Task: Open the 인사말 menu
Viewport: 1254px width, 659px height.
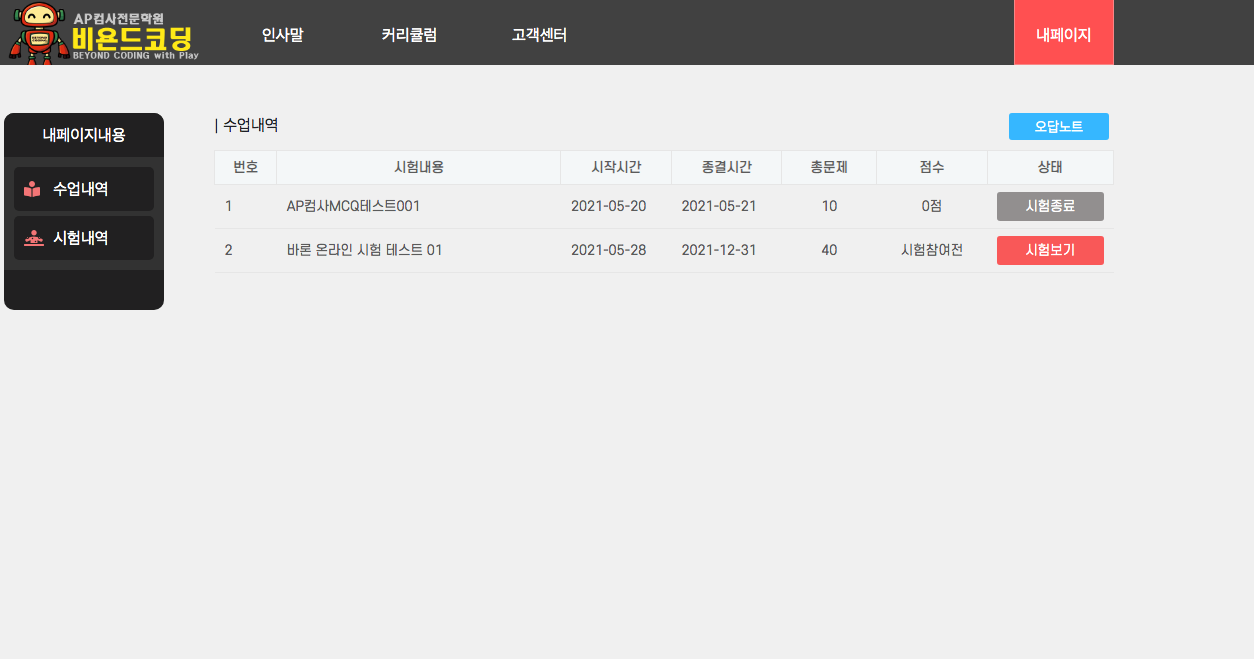Action: (282, 34)
